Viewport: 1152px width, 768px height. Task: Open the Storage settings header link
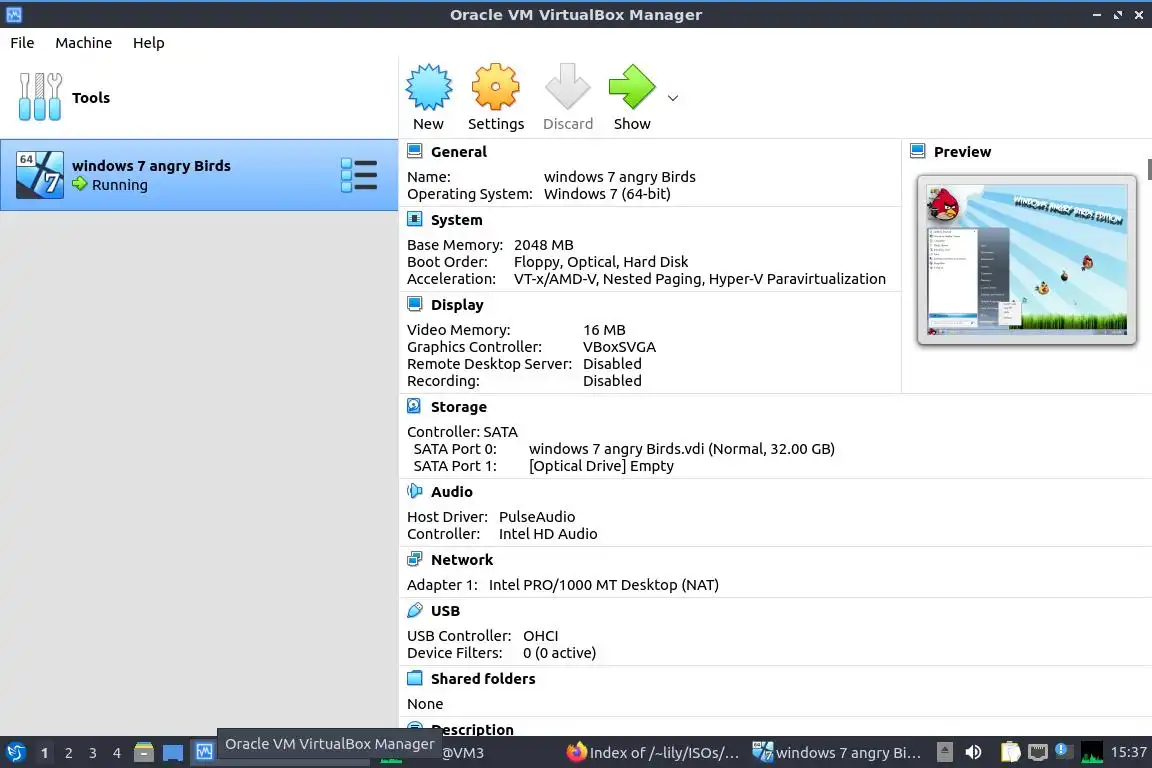458,407
